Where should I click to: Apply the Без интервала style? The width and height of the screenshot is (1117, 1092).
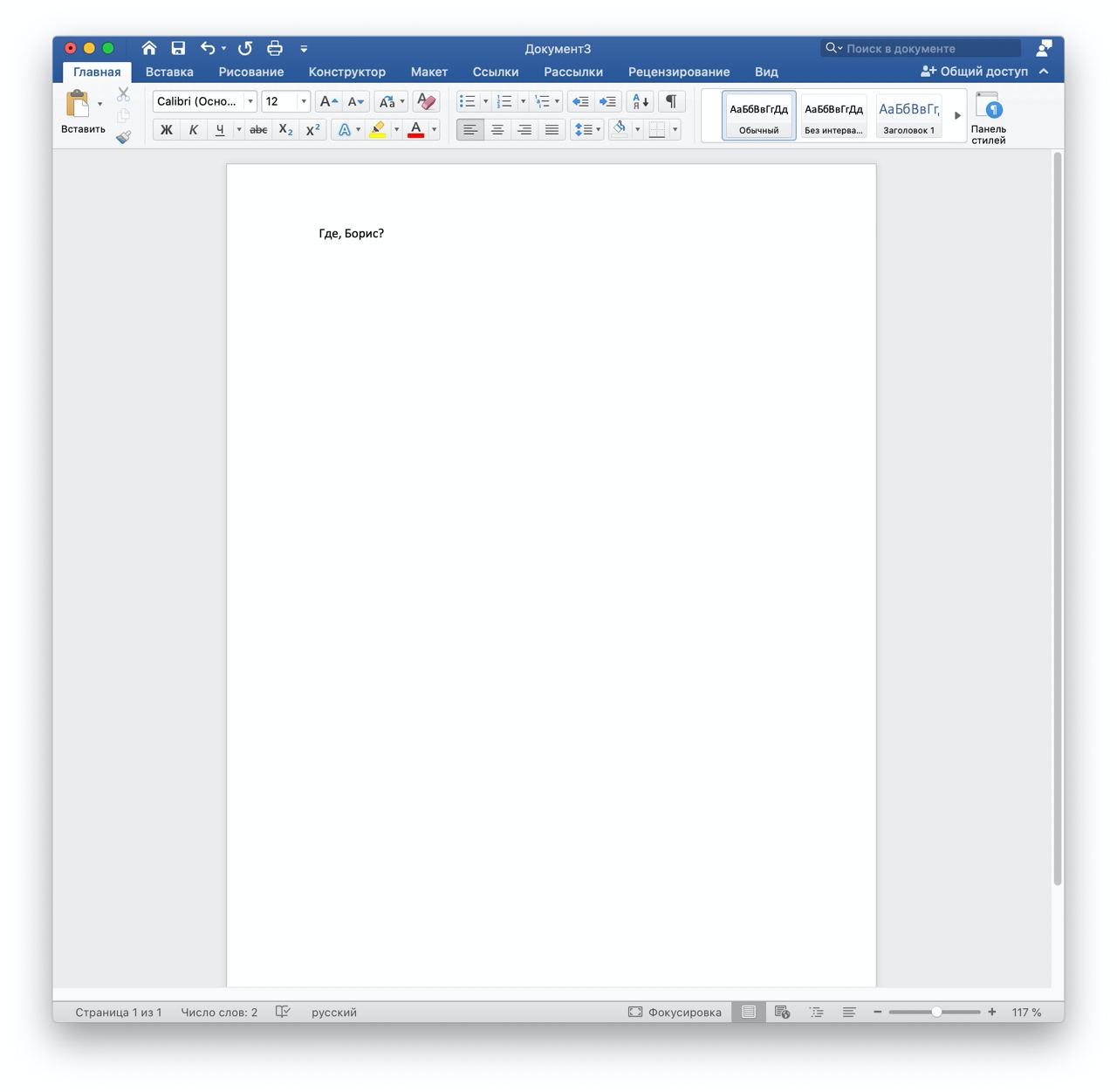[833, 115]
